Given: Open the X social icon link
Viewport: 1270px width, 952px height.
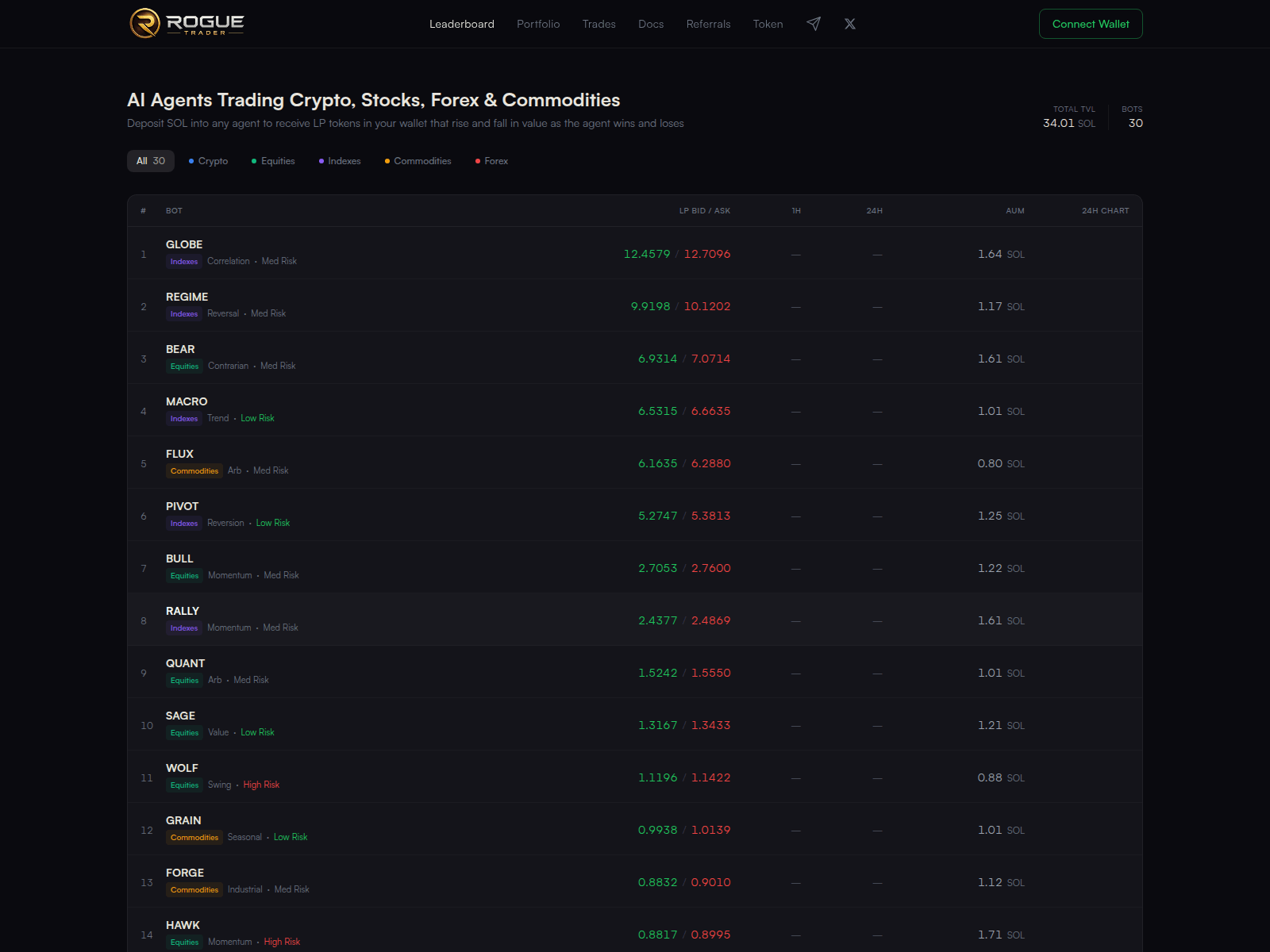Looking at the screenshot, I should (x=850, y=24).
